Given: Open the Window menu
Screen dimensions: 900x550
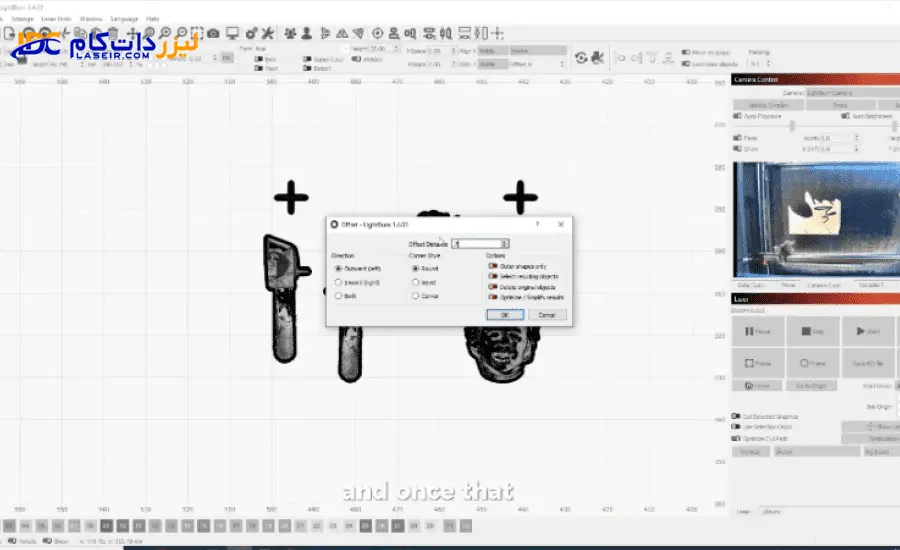Looking at the screenshot, I should click(x=90, y=18).
